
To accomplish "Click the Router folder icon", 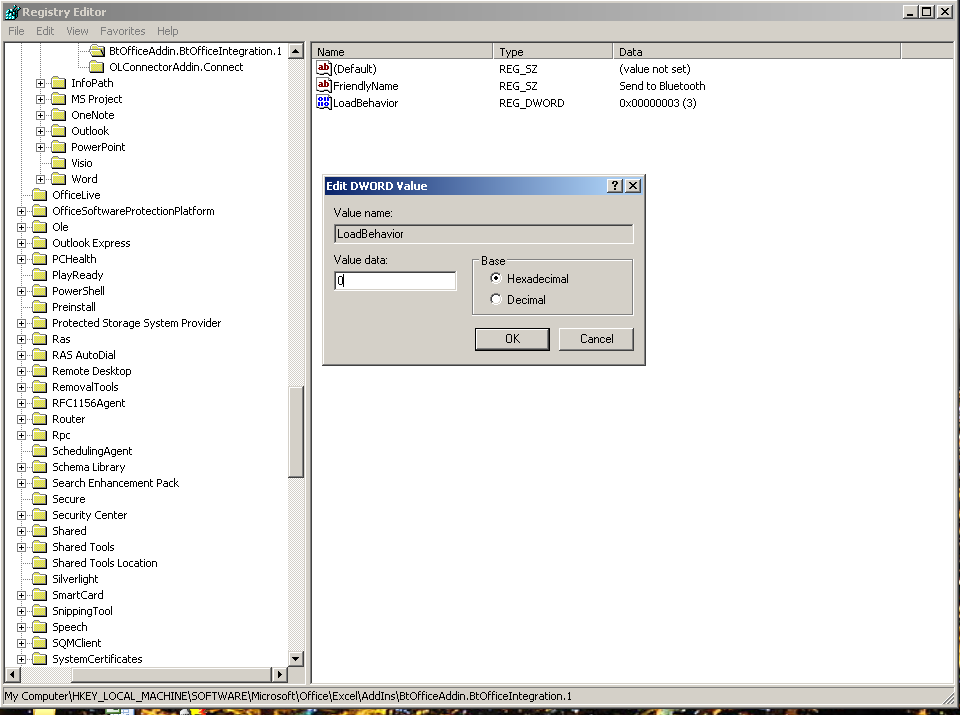I will (40, 419).
